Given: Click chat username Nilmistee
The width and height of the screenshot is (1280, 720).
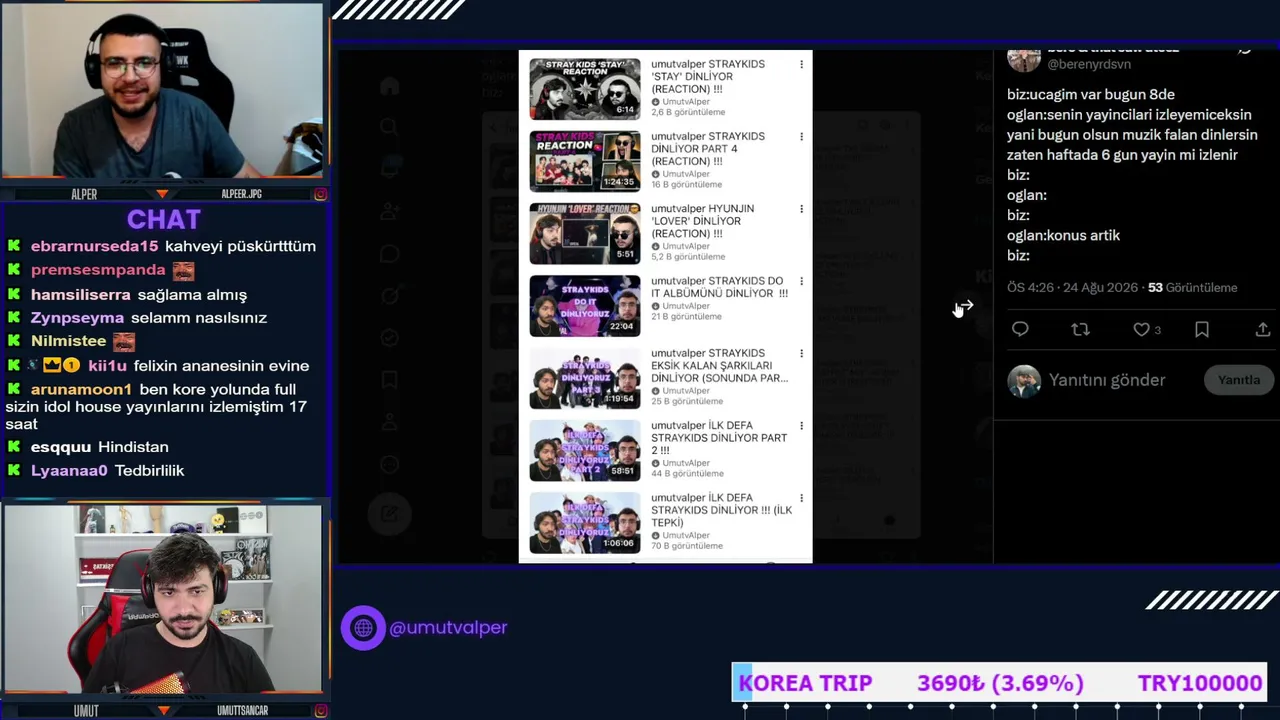Looking at the screenshot, I should [x=68, y=341].
